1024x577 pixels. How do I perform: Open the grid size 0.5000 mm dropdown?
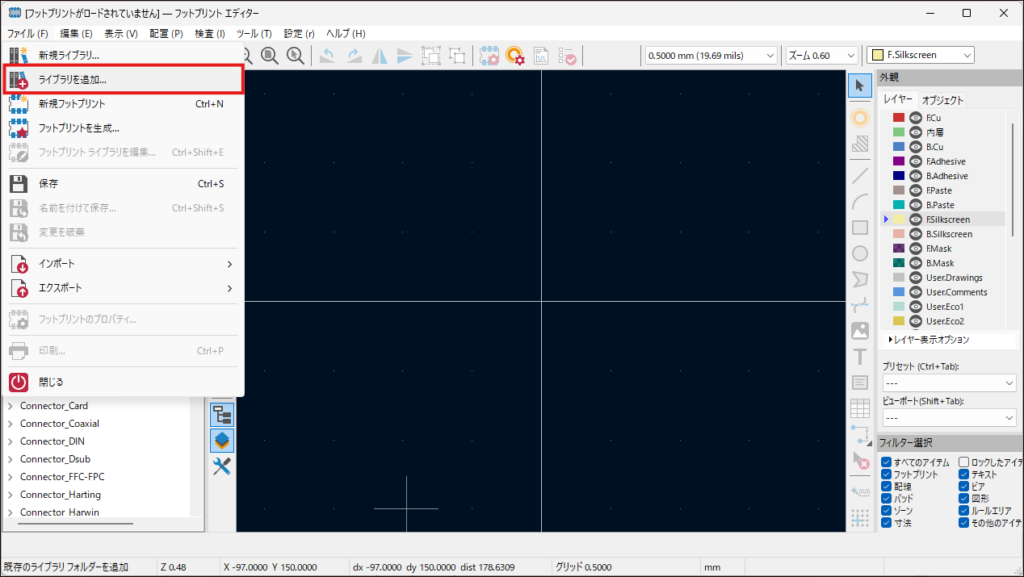(709, 56)
